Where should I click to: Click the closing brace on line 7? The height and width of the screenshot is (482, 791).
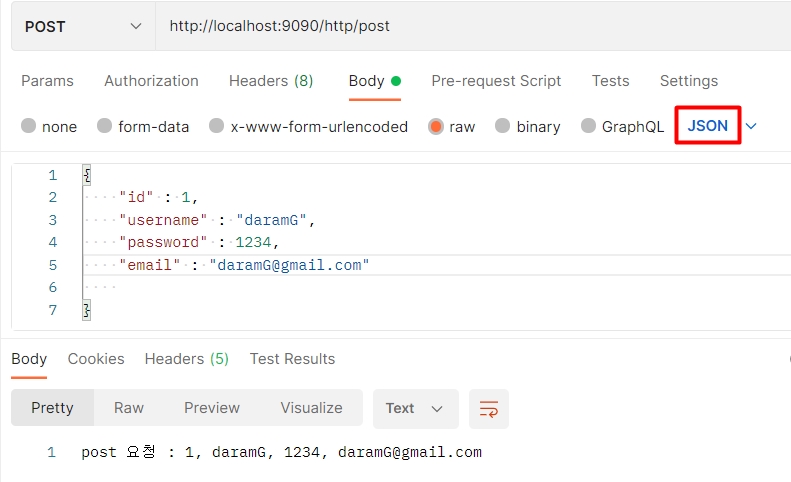(87, 310)
